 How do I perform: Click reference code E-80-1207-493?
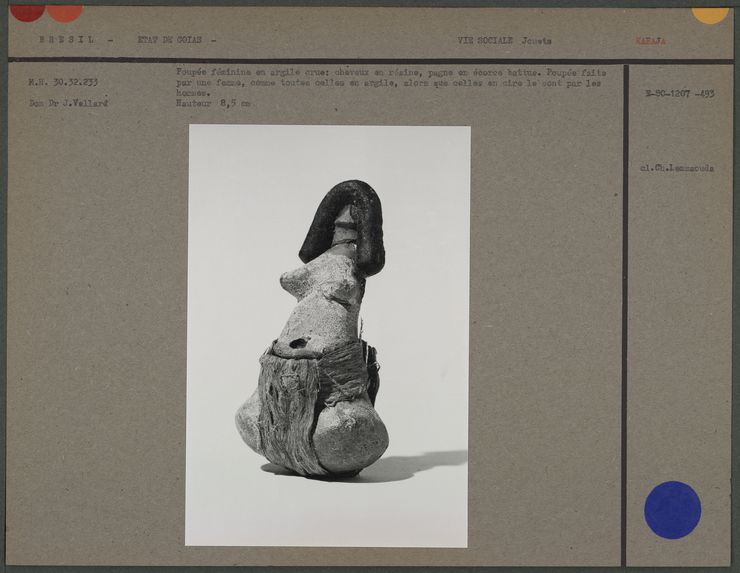click(679, 93)
